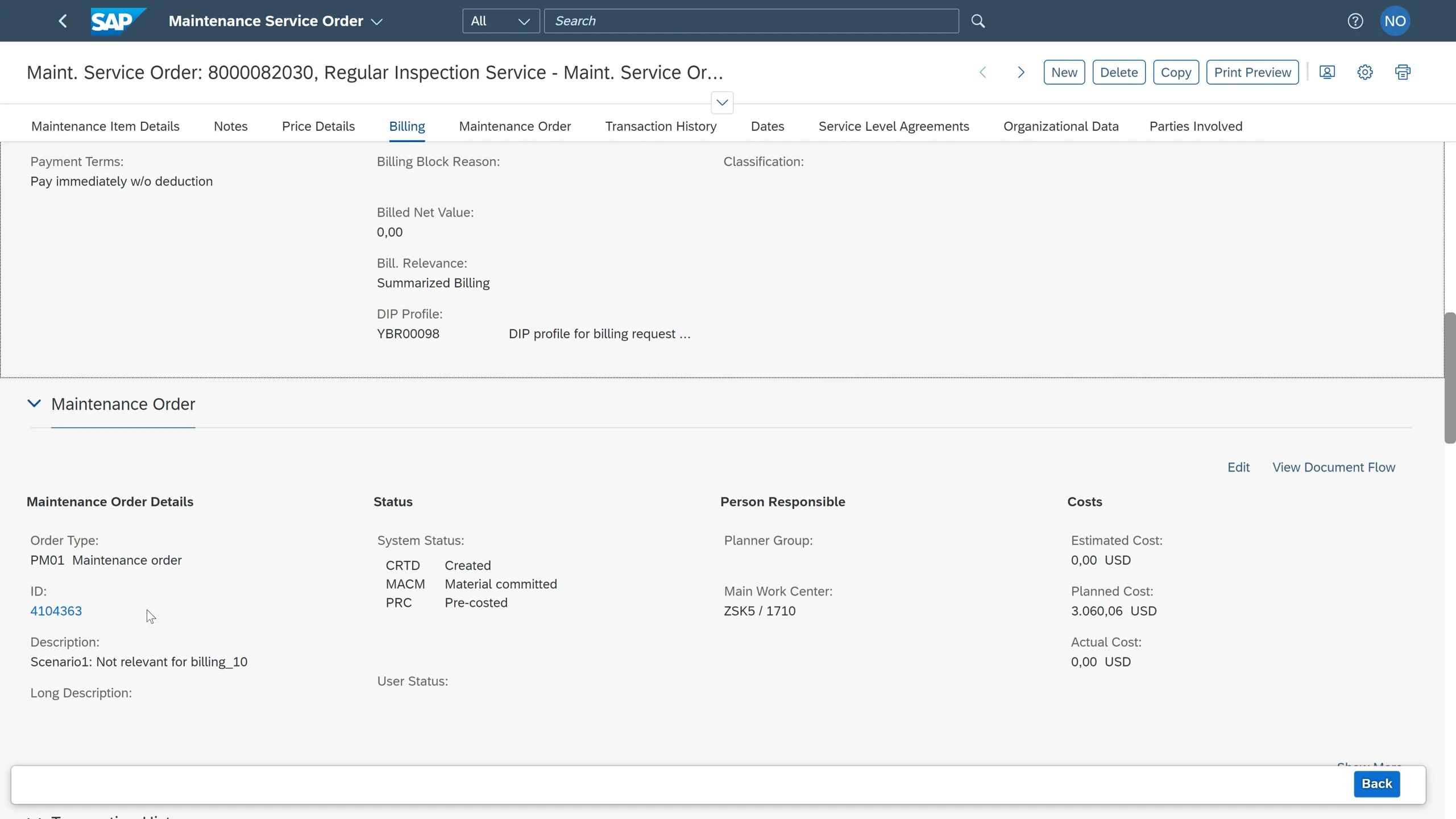The height and width of the screenshot is (819, 1456).
Task: Switch to the Transaction History tab
Action: click(660, 126)
